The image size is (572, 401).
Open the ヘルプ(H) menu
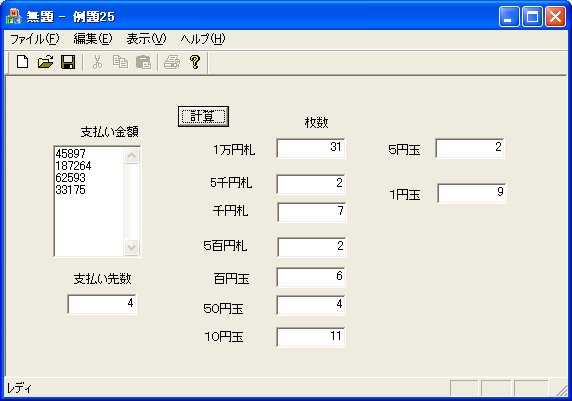[x=203, y=39]
